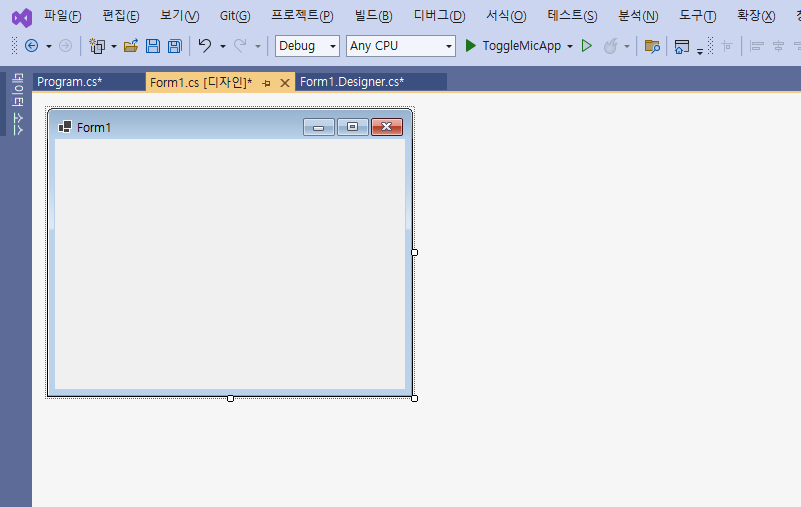
Task: Click the Hot Reload flame icon
Action: pos(610,46)
